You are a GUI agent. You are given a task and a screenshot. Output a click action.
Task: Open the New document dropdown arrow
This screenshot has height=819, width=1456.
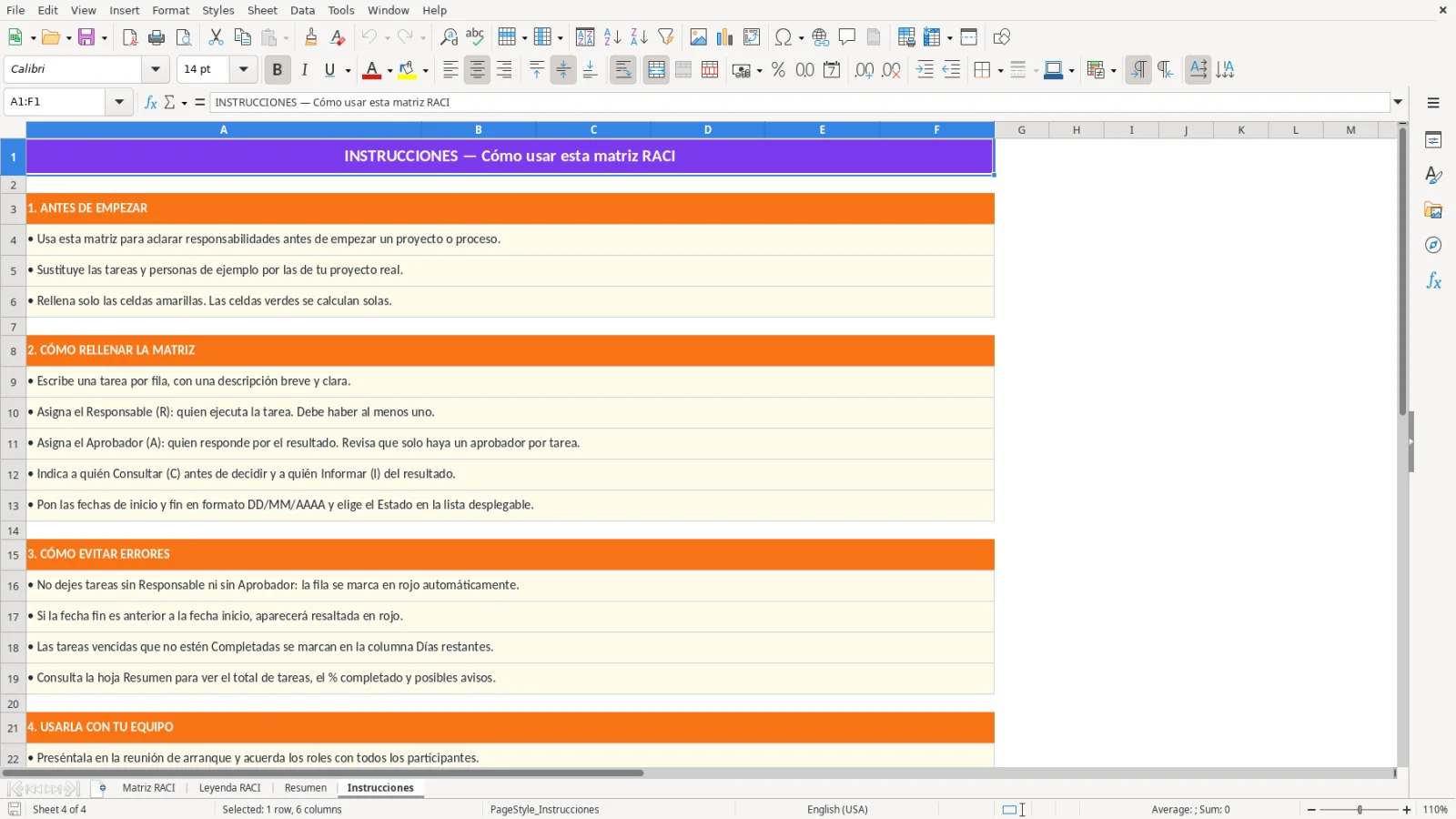[33, 37]
